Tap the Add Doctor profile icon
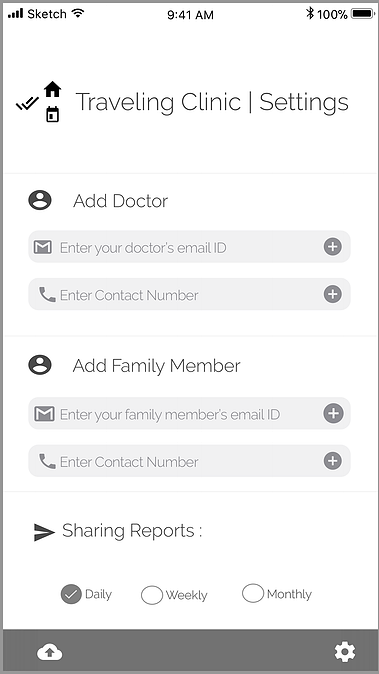The width and height of the screenshot is (379, 674). click(x=40, y=200)
